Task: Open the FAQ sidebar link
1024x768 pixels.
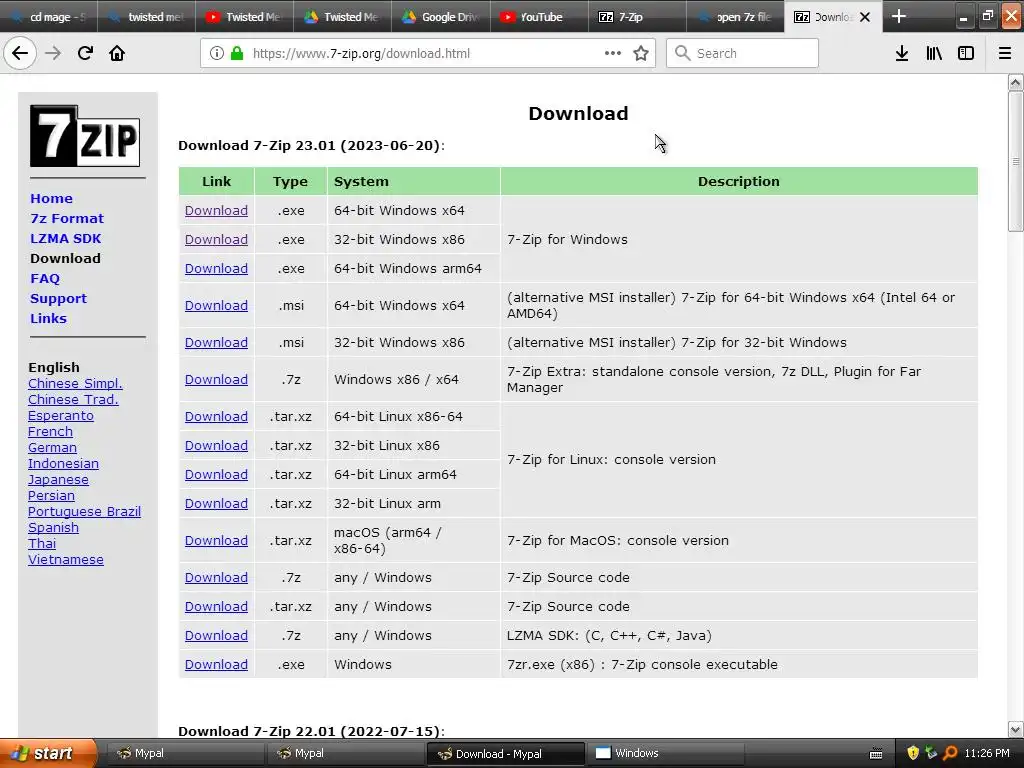Action: click(44, 279)
